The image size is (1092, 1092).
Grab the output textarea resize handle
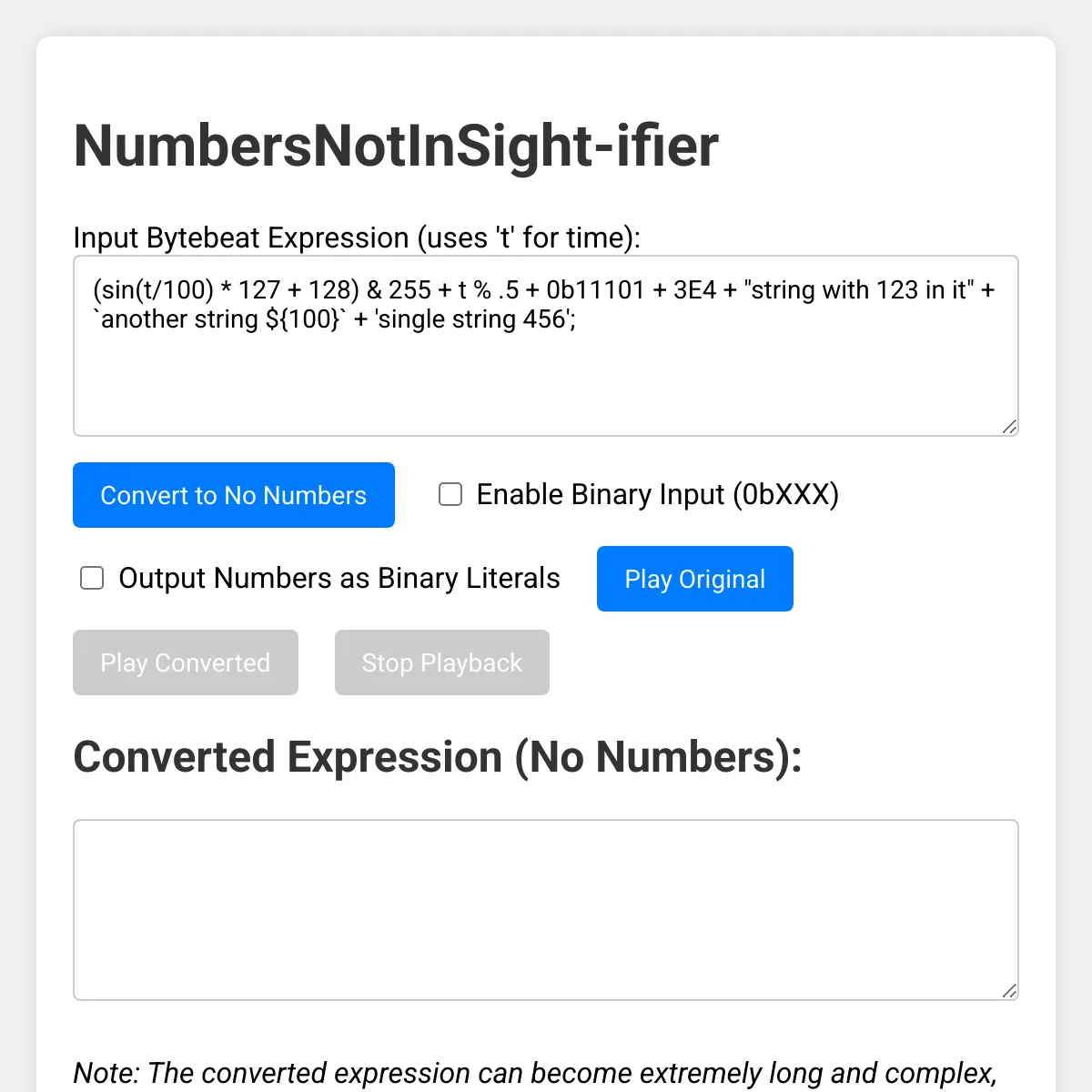coord(1009,991)
